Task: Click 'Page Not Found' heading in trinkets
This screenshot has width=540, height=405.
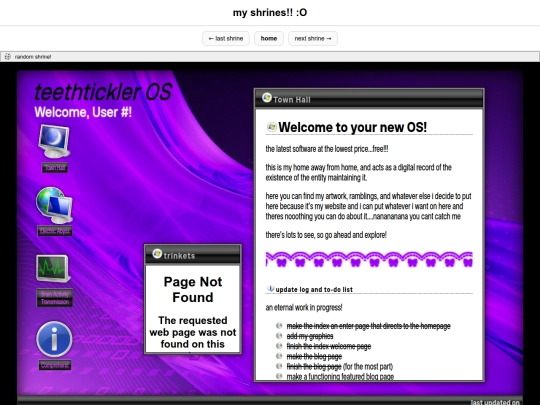Action: point(193,289)
